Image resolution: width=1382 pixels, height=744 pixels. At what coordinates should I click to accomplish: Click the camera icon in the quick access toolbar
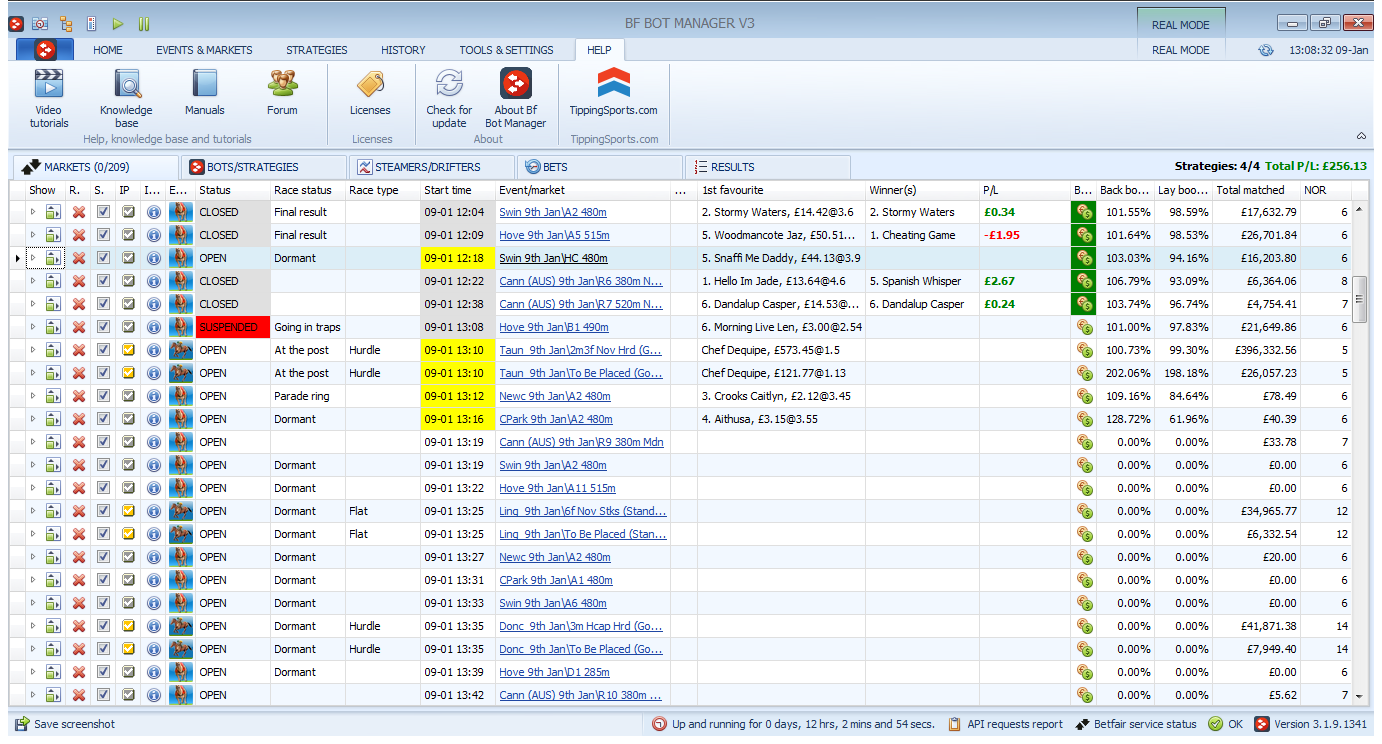pyautogui.click(x=40, y=23)
